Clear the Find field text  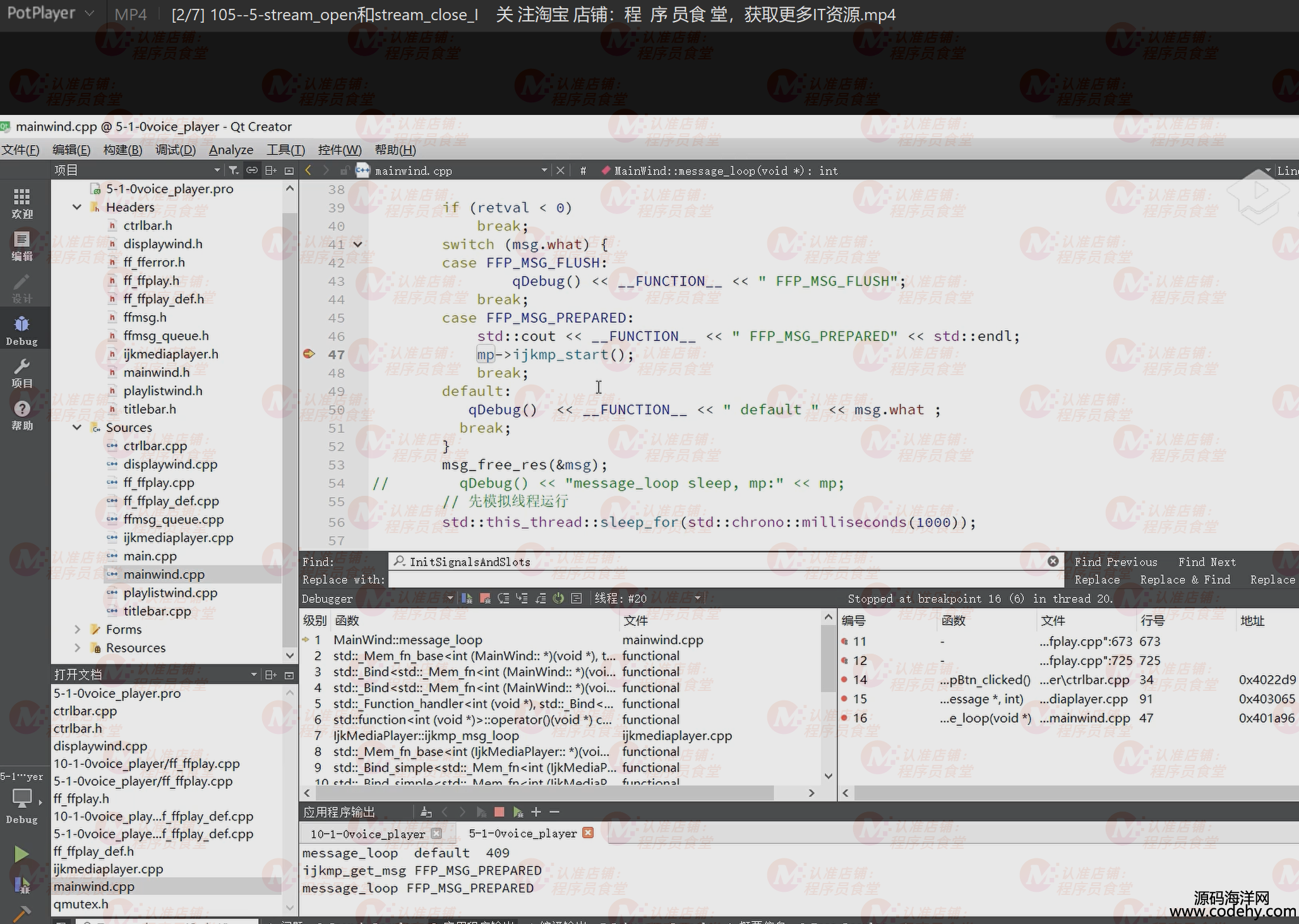tap(1053, 561)
